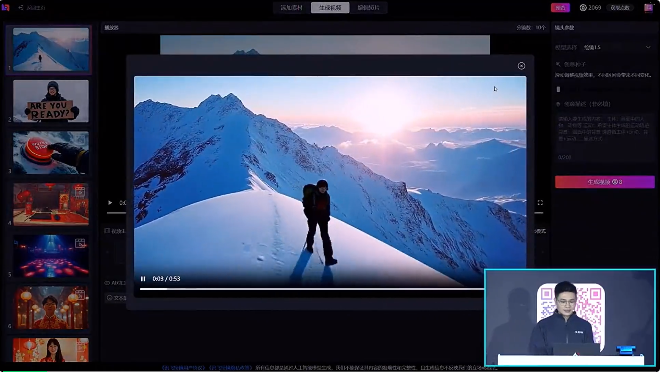Open the user avatar menu in the top bar
Image resolution: width=660 pixels, height=372 pixels.
(648, 8)
